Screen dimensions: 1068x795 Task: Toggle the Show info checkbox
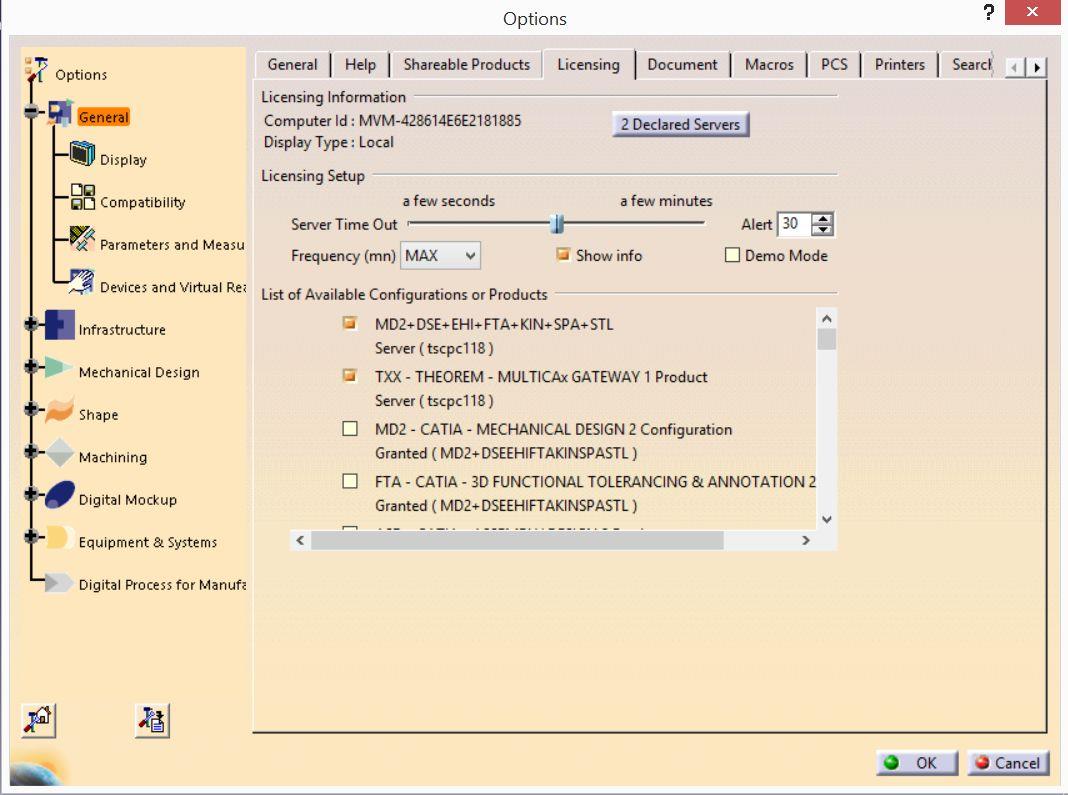(563, 255)
